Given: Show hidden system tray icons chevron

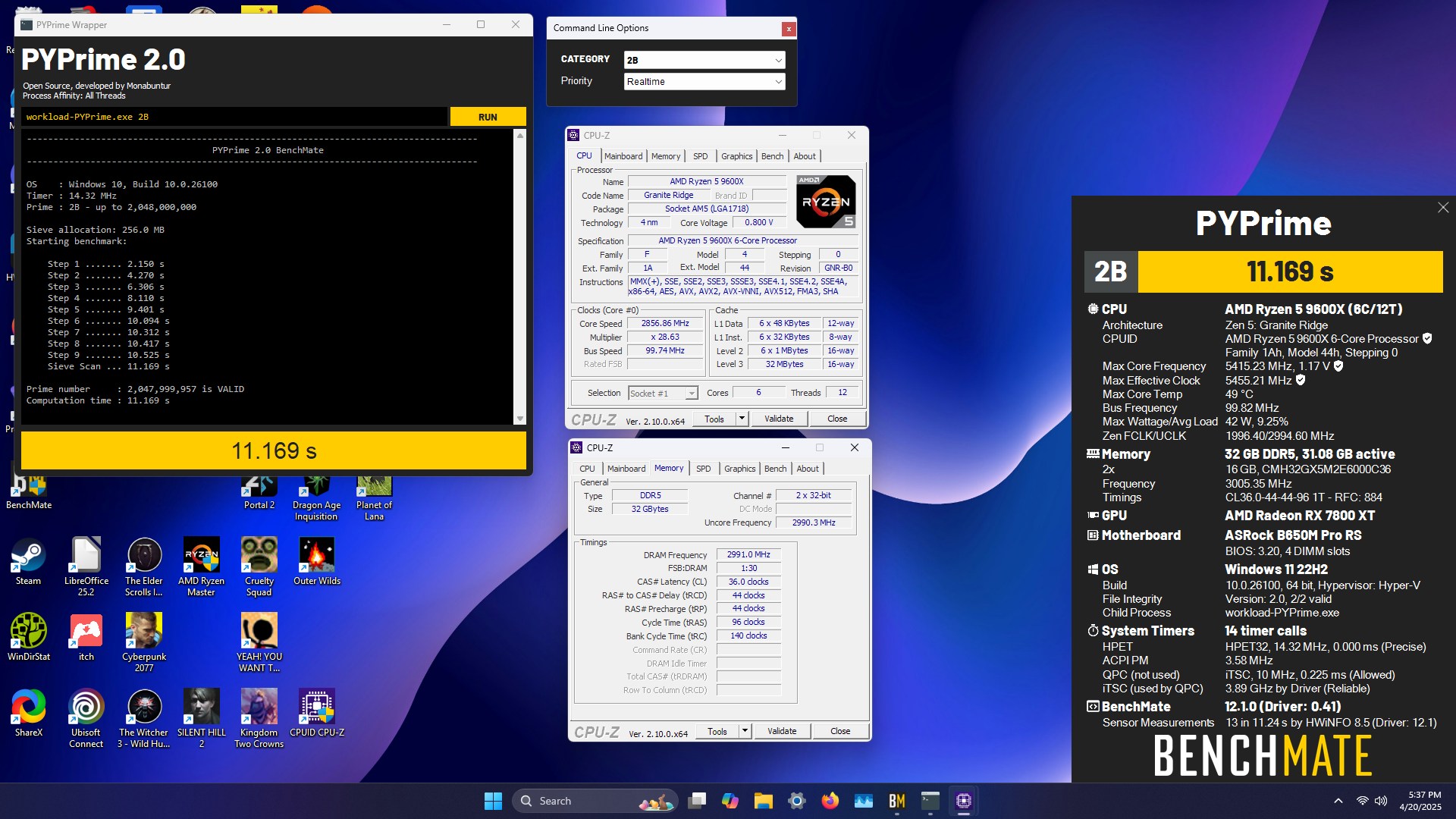Looking at the screenshot, I should (1338, 801).
